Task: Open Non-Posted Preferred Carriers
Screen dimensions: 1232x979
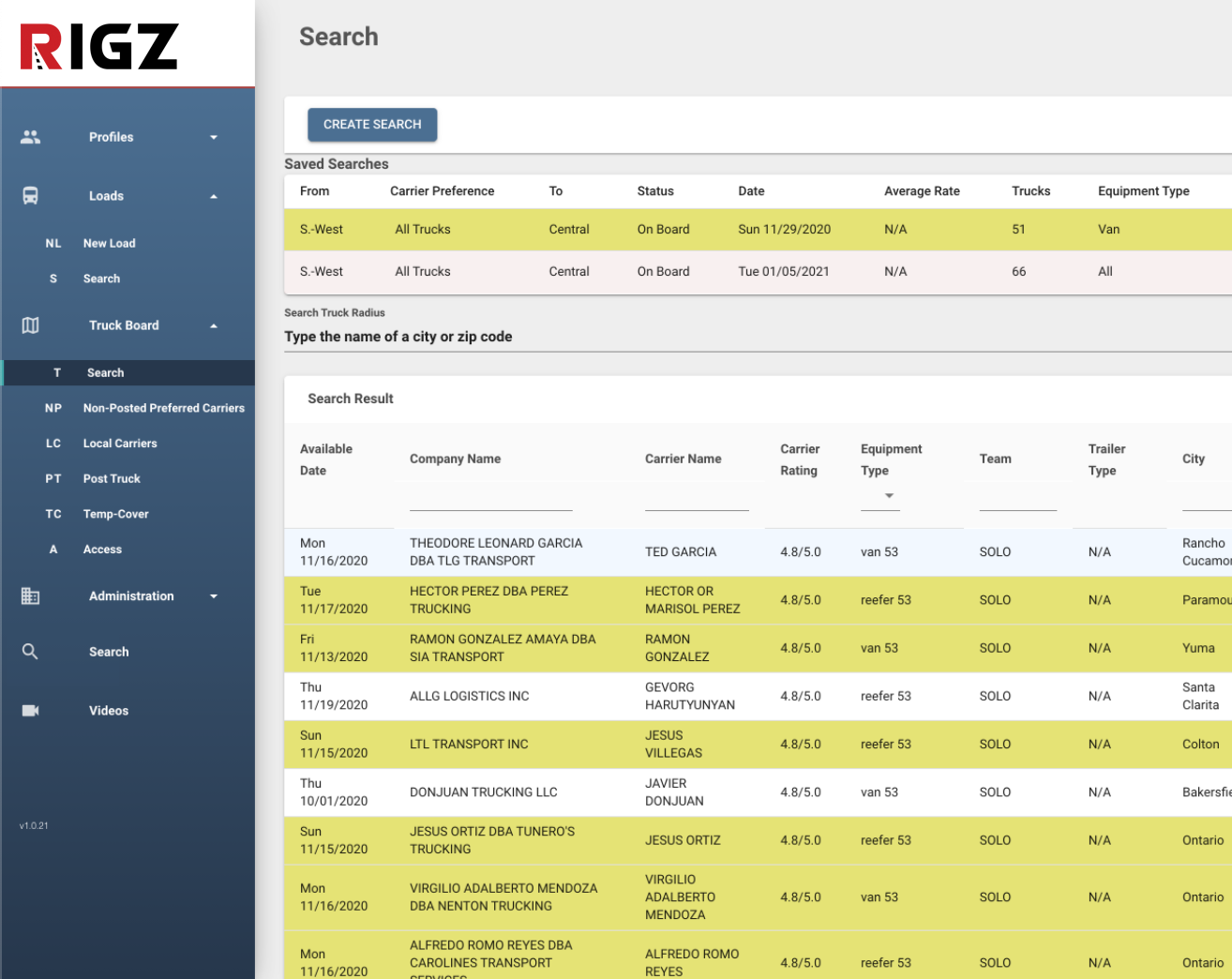Action: pyautogui.click(x=163, y=408)
